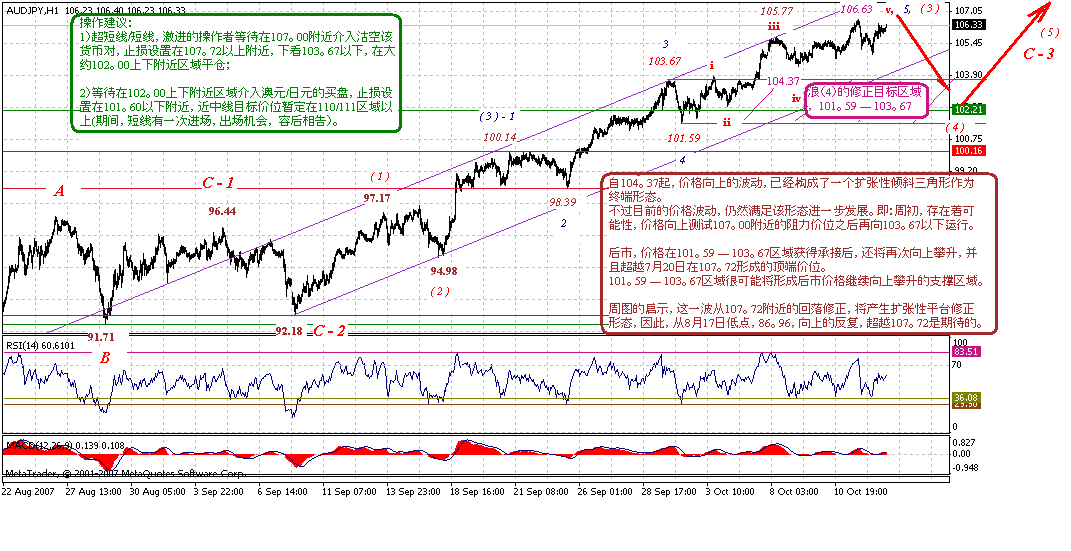The height and width of the screenshot is (551, 1071).
Task: Click the 97.17 price annotation
Action: (376, 198)
